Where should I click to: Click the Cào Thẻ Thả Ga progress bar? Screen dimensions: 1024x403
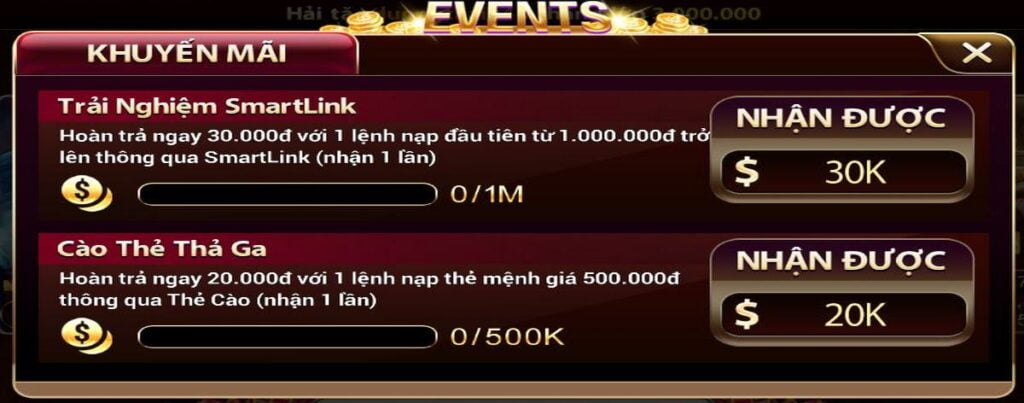tap(287, 336)
